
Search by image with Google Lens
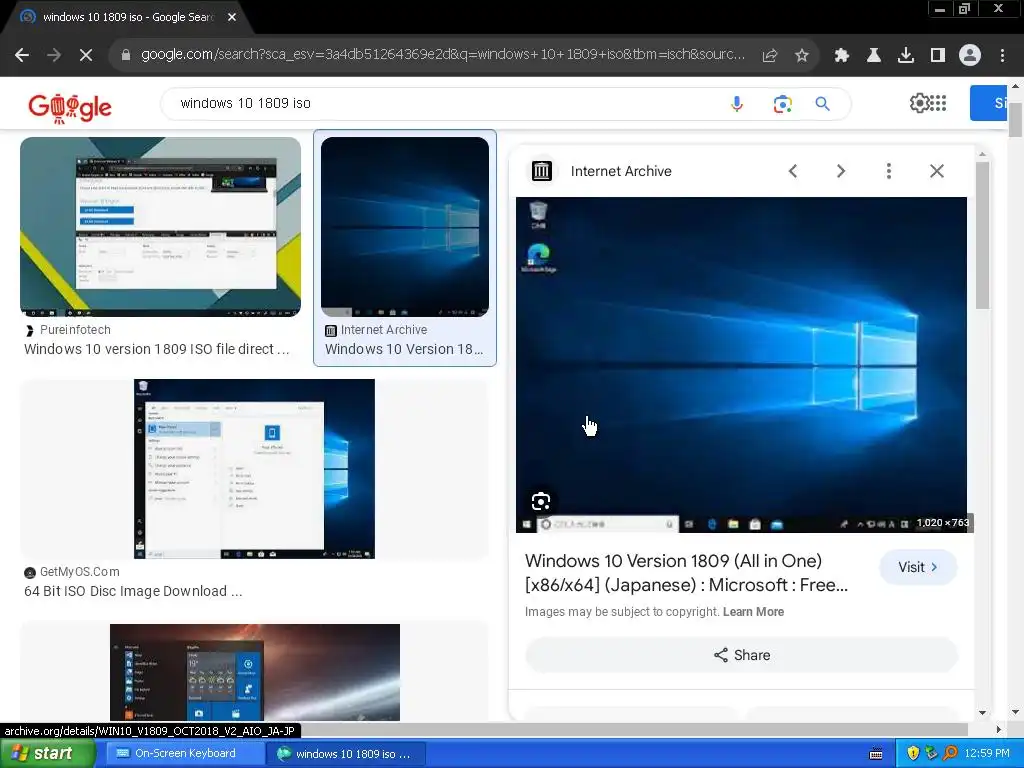(x=782, y=104)
